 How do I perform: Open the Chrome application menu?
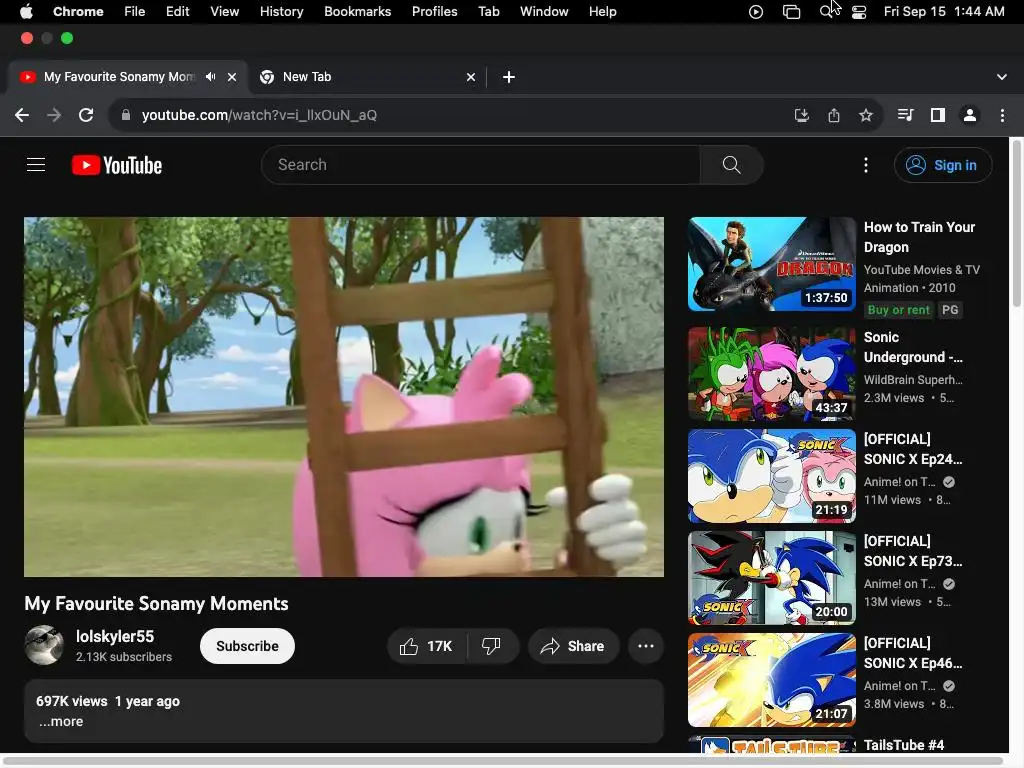tap(78, 12)
